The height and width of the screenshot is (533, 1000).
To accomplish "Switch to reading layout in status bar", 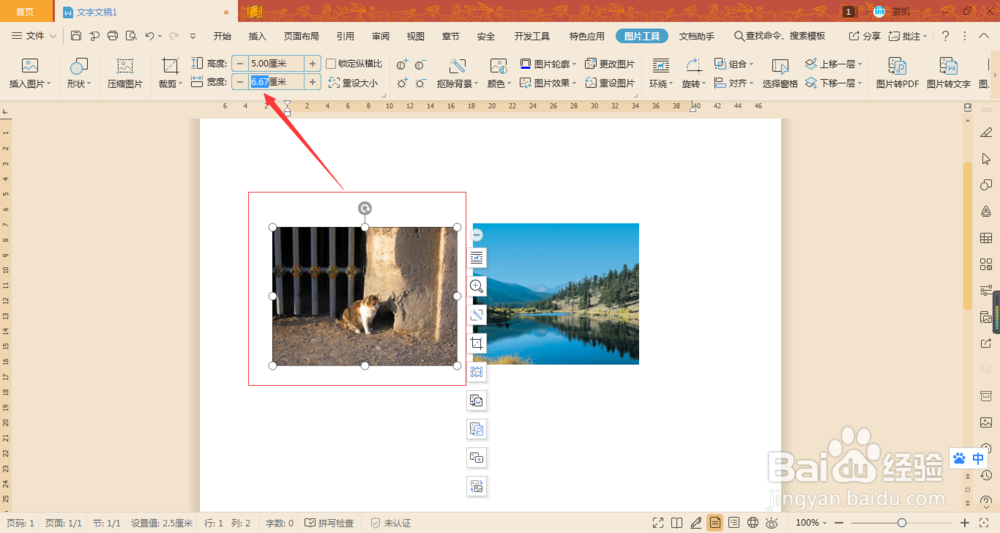I will click(x=677, y=523).
